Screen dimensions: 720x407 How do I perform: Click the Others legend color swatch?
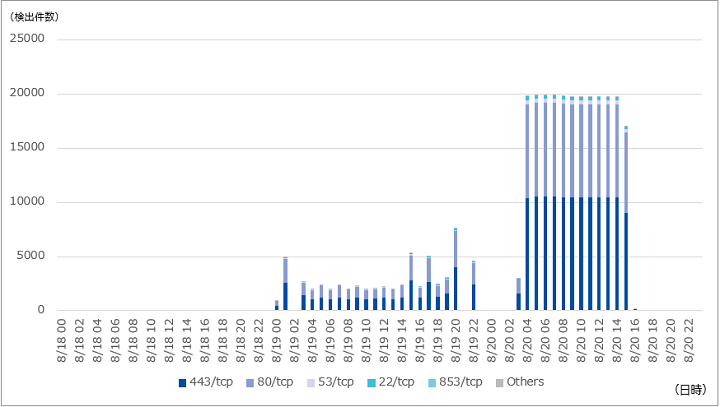tap(500, 383)
